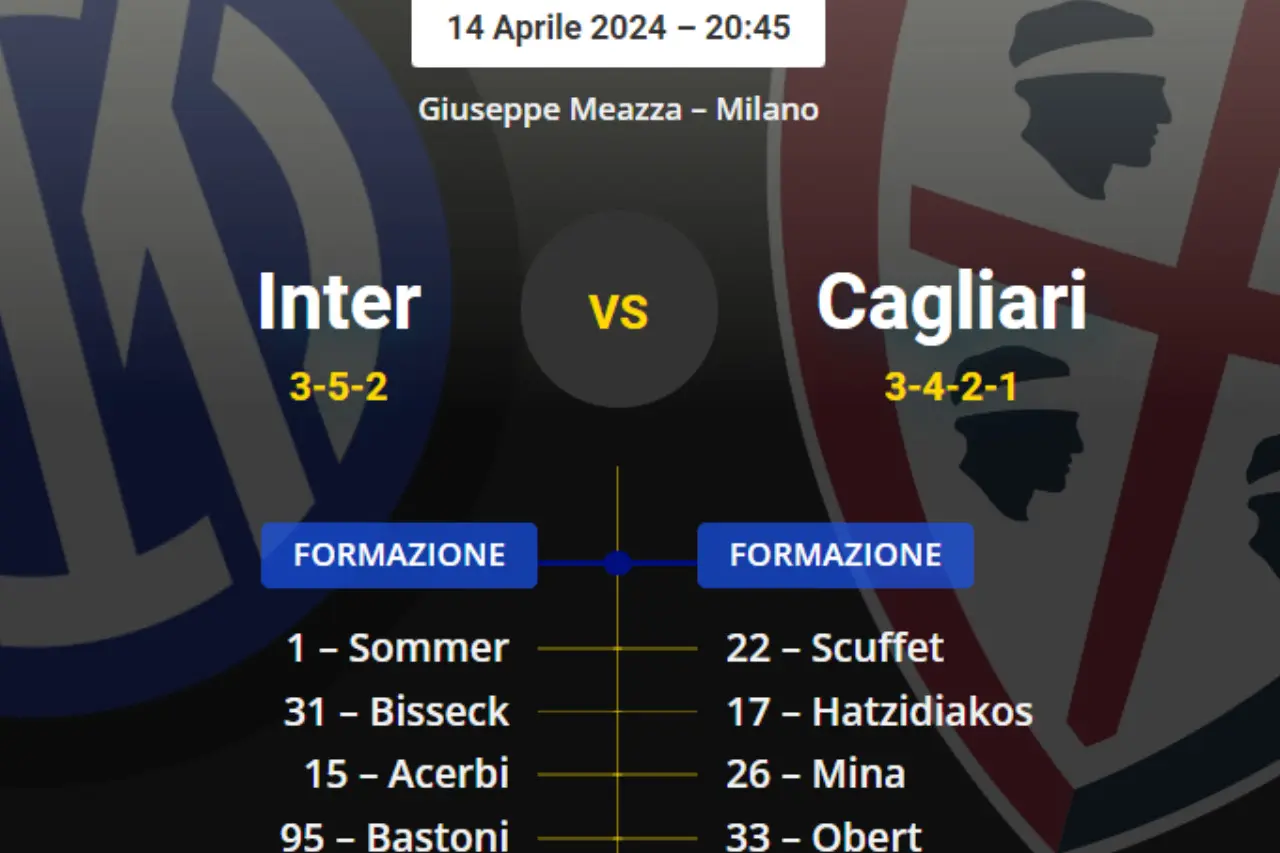
Task: Select player 17 – Hatzidiakos
Action: point(879,712)
